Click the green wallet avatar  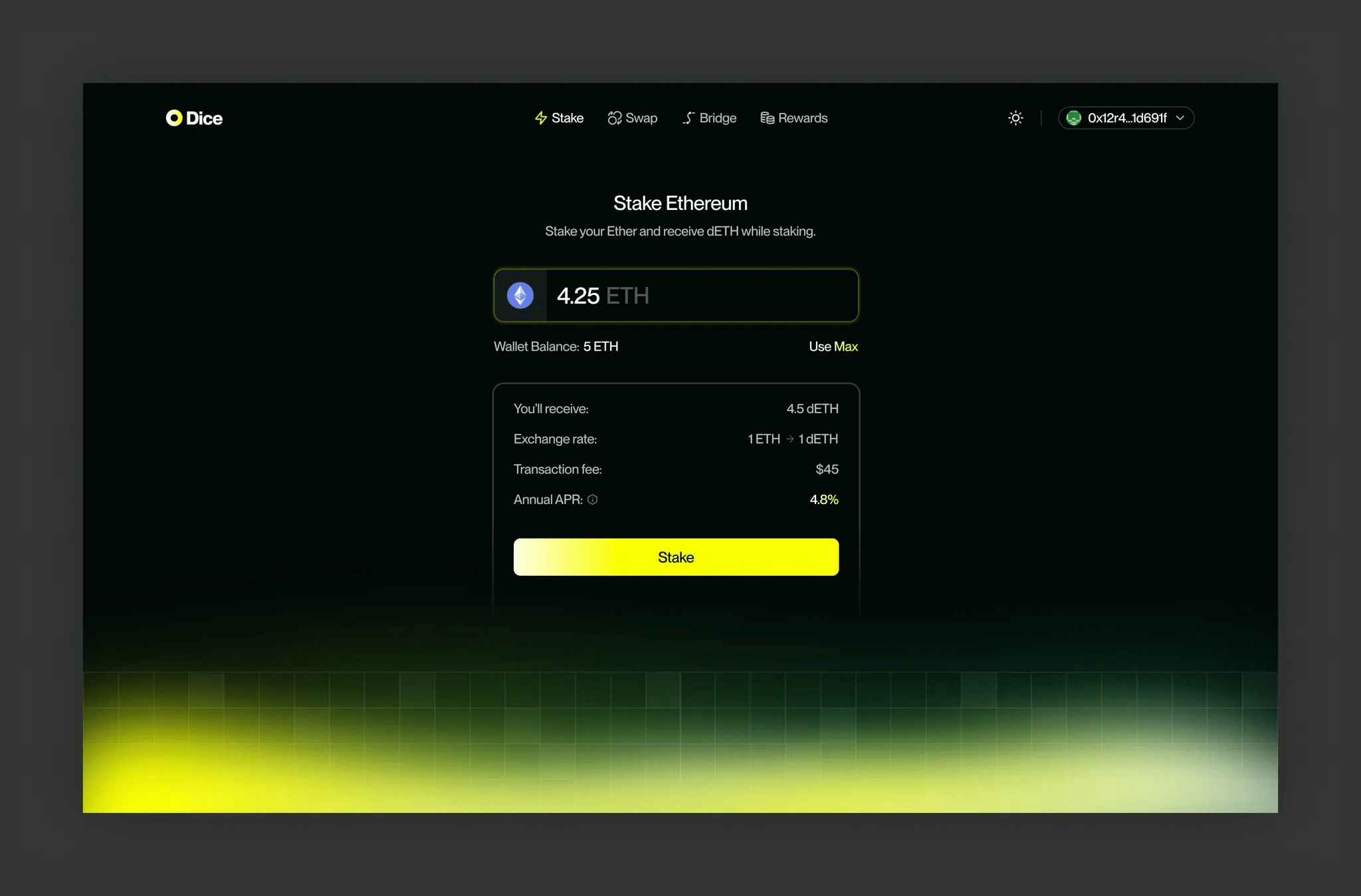[x=1074, y=118]
